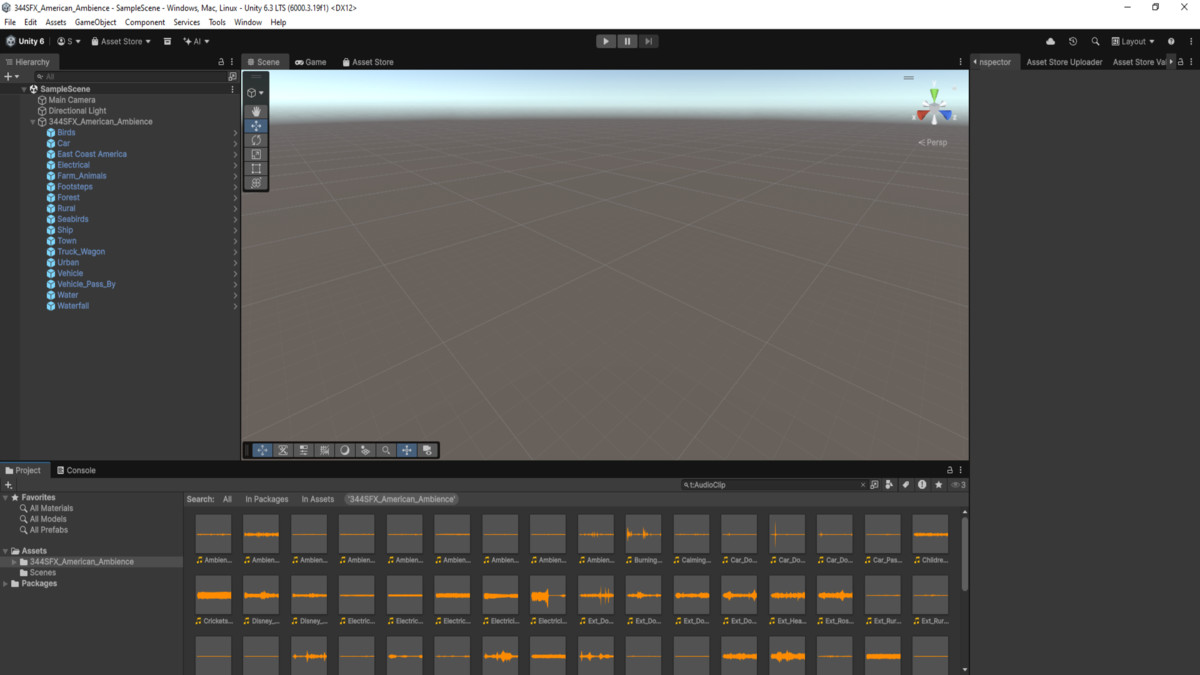Toggle the Pause button
Viewport: 1200px width, 675px height.
(x=627, y=41)
